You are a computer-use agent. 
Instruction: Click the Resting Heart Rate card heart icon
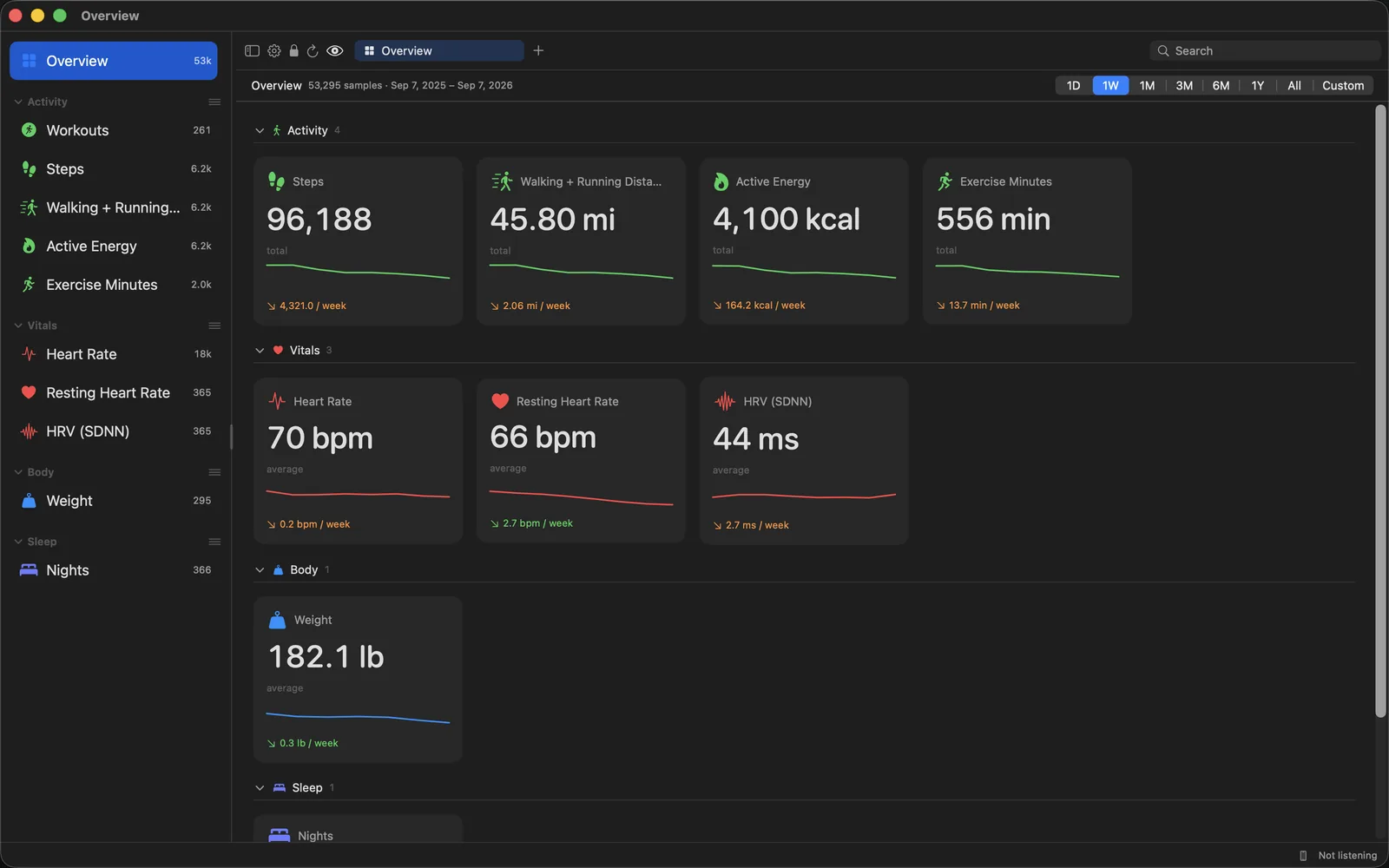tap(500, 401)
